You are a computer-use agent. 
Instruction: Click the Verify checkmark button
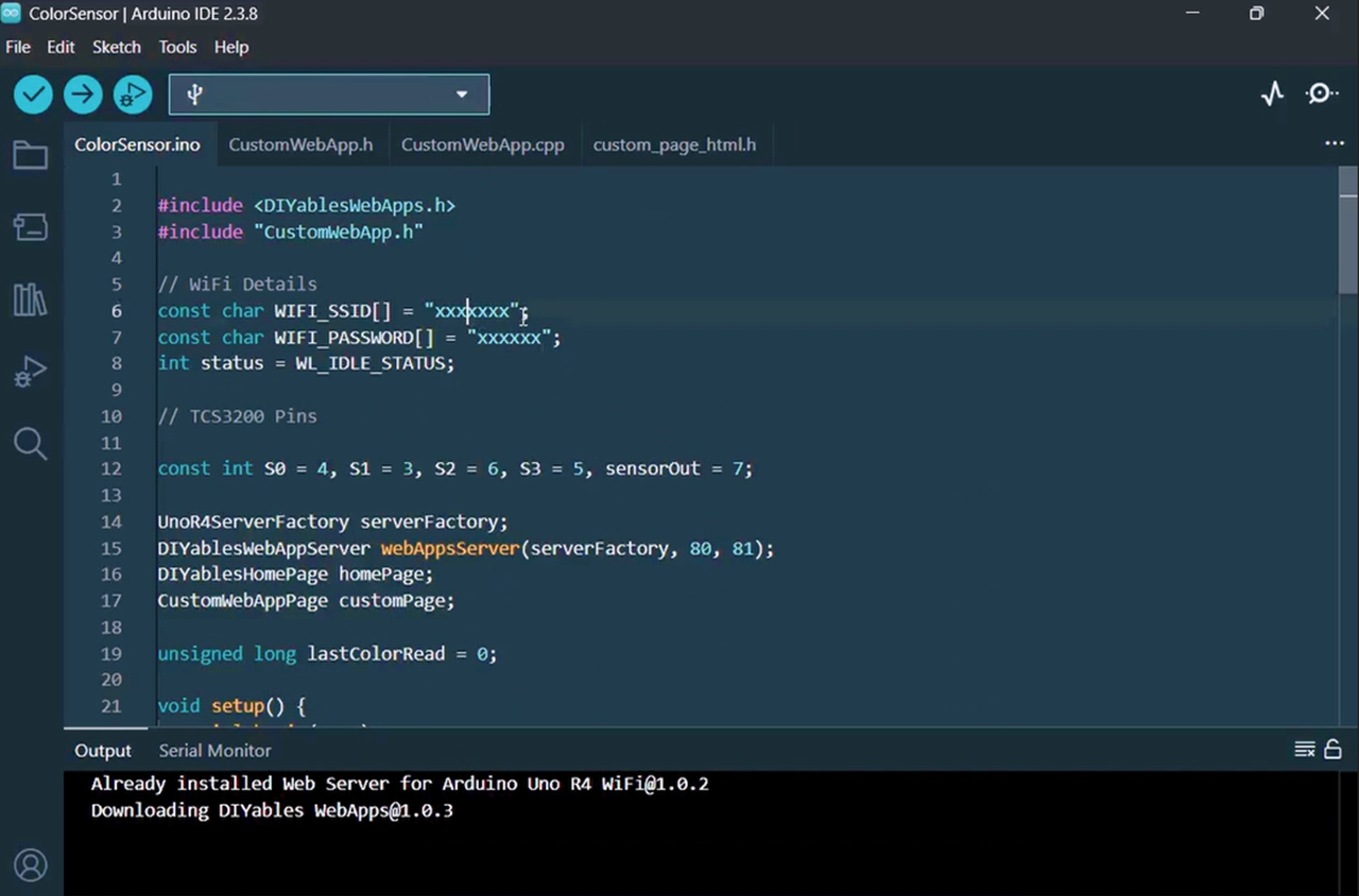point(33,94)
